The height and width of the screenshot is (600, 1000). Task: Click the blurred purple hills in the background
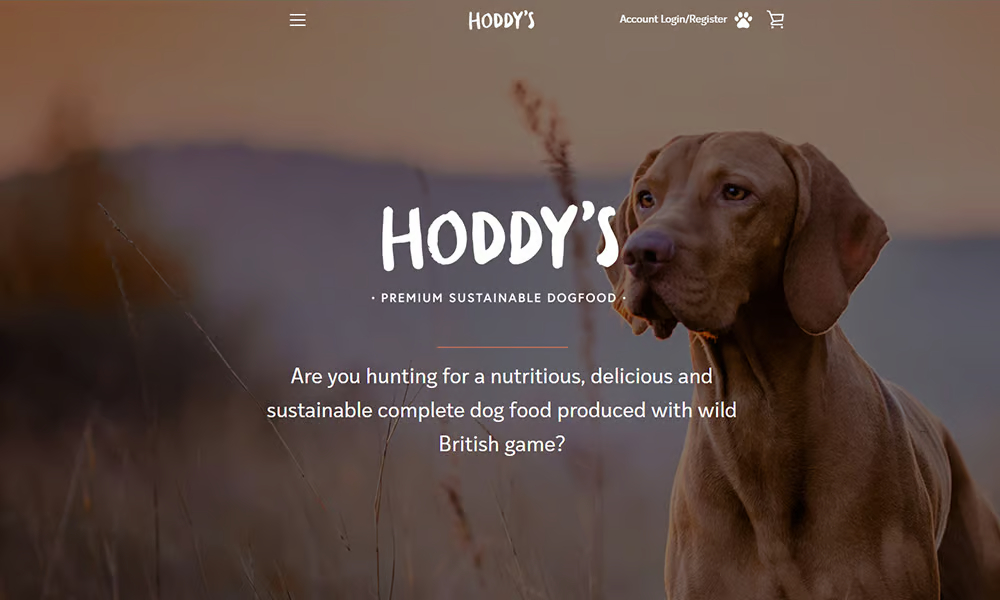point(306,191)
